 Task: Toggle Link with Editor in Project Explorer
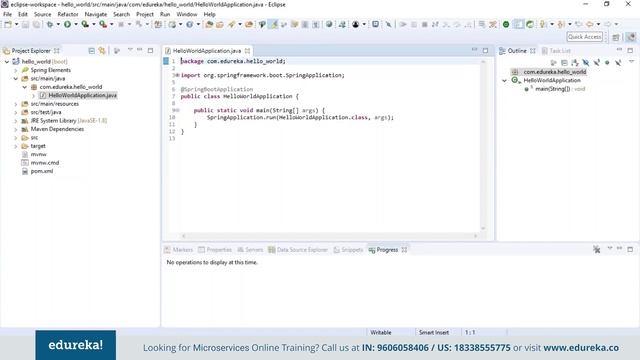(102, 51)
